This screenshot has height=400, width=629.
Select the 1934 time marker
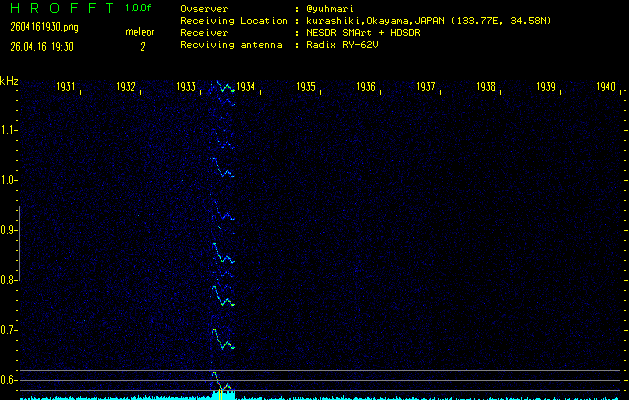[246, 87]
